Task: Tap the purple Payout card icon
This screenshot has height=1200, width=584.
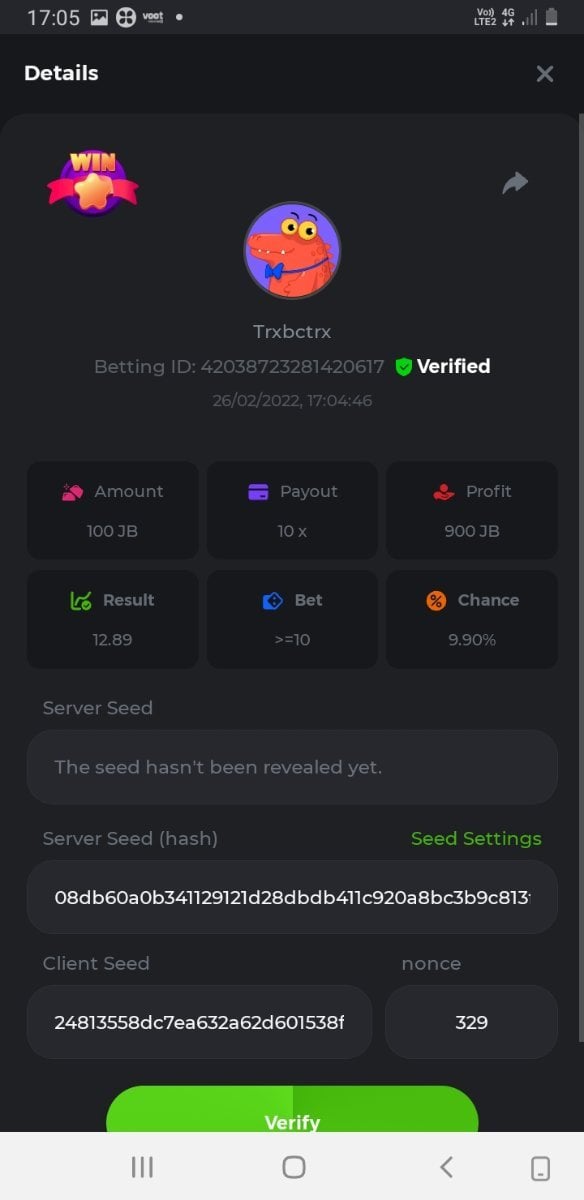Action: coord(258,492)
